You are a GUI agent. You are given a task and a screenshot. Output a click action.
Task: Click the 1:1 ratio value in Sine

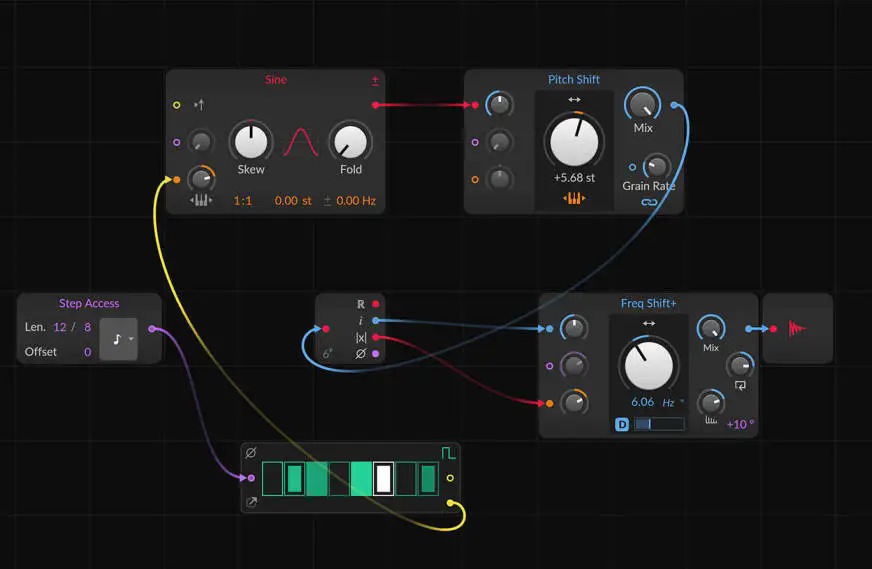(242, 201)
